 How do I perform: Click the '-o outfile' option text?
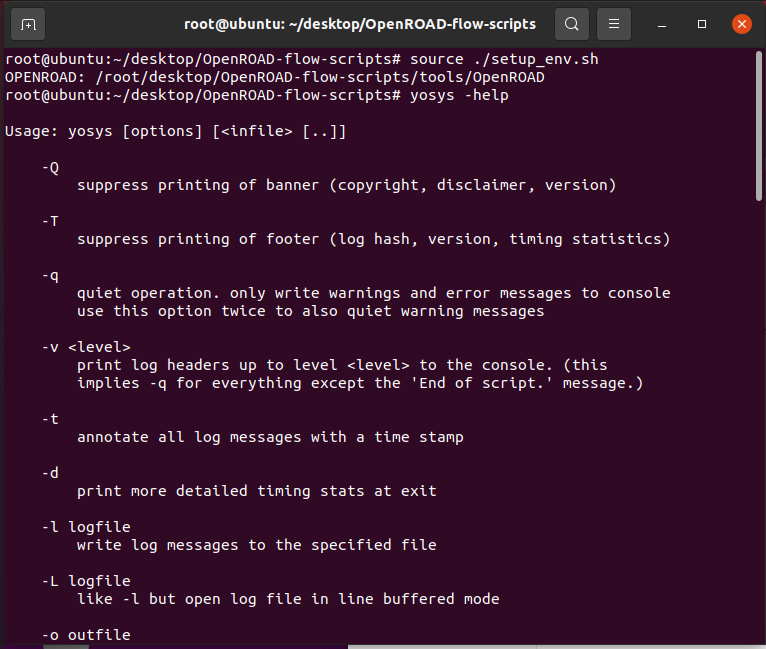pos(86,635)
